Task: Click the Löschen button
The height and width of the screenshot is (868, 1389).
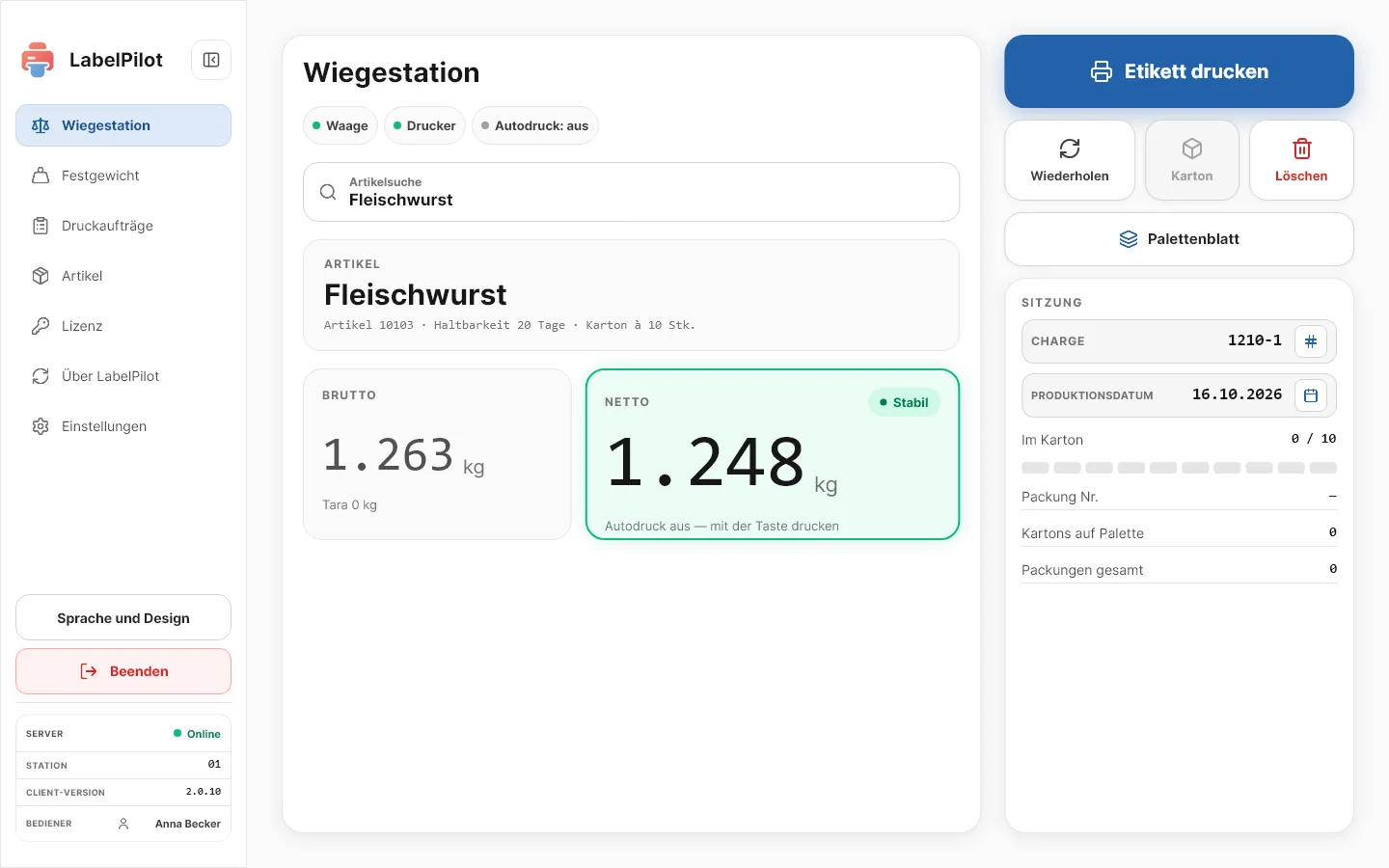Action: click(x=1301, y=160)
